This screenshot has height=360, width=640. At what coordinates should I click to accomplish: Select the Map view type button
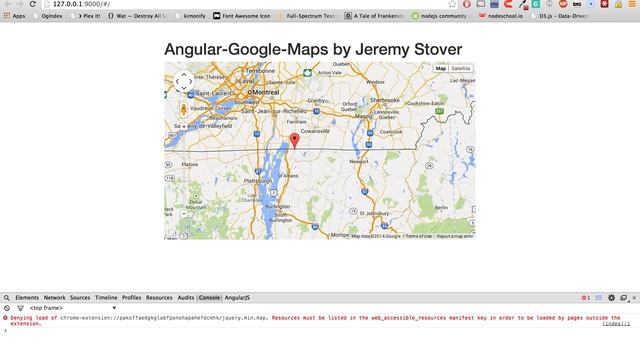[440, 69]
